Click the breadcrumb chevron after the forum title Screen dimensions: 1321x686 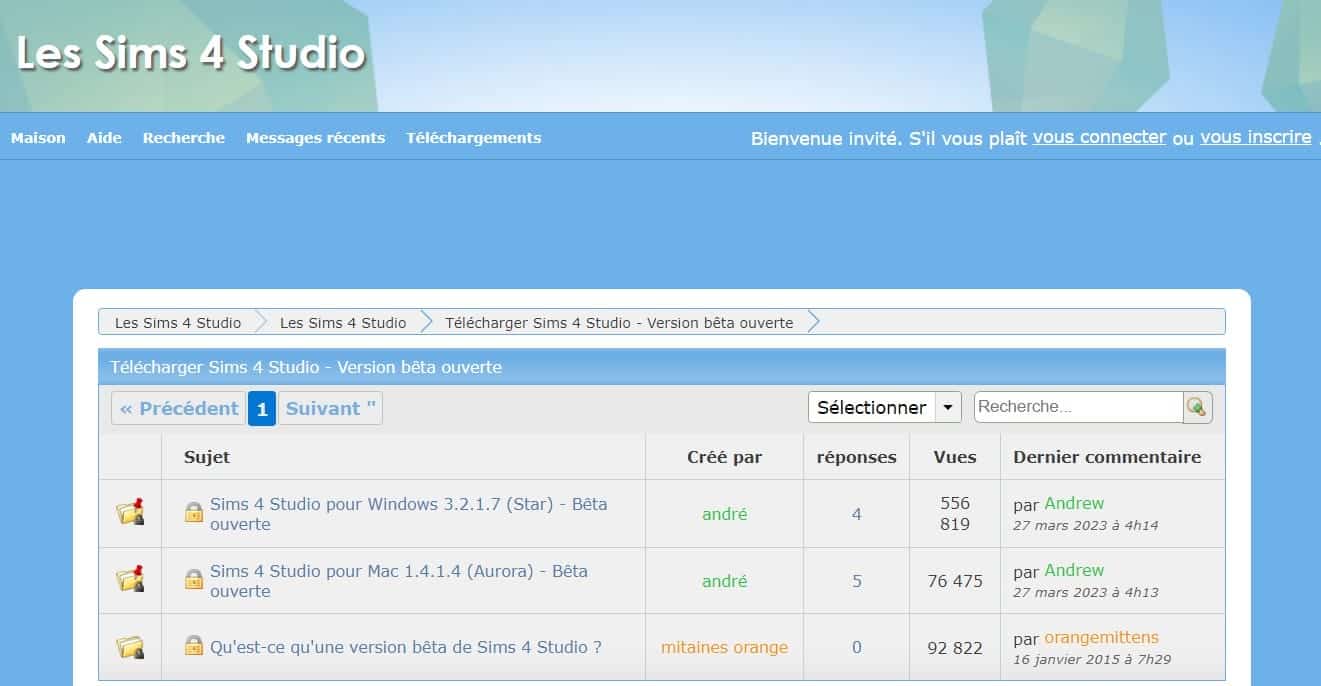(814, 322)
